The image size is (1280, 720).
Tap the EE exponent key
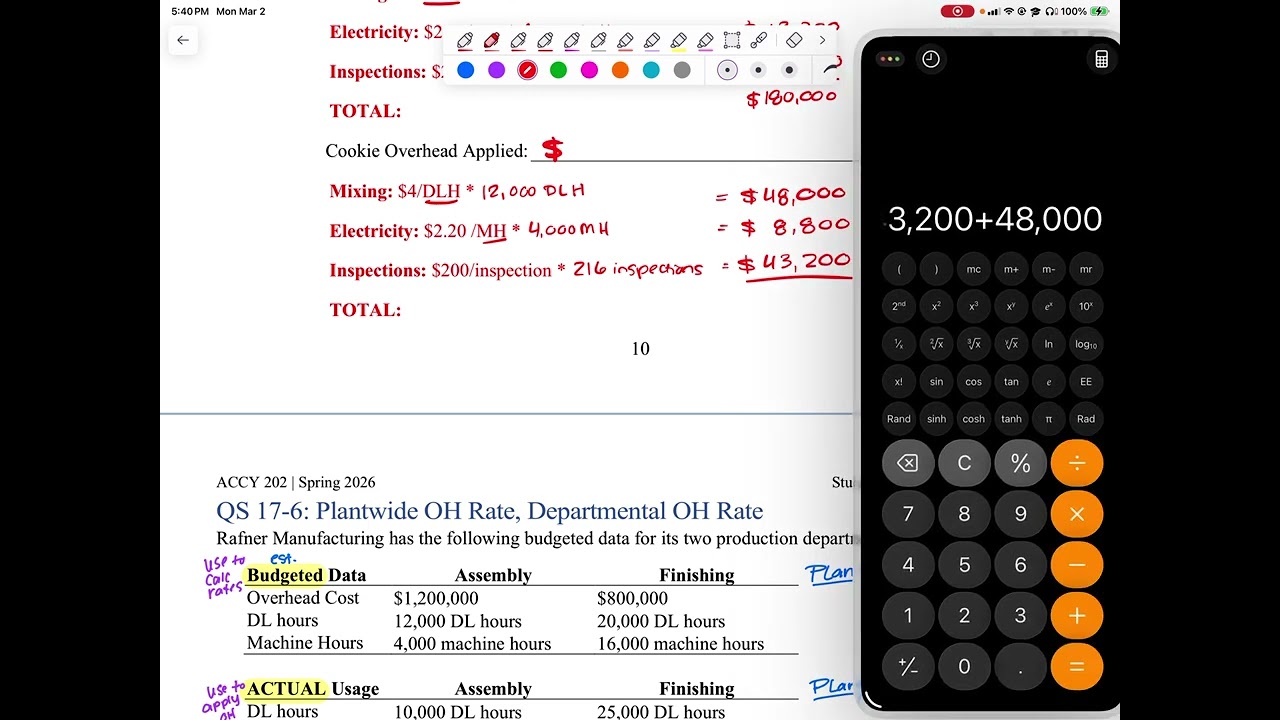click(x=1086, y=381)
